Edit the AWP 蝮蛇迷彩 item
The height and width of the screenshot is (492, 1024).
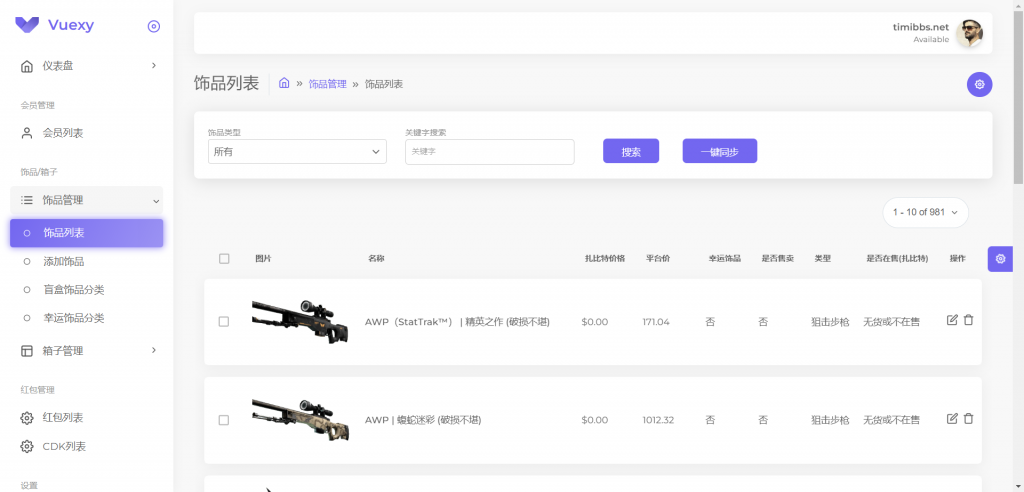click(952, 419)
